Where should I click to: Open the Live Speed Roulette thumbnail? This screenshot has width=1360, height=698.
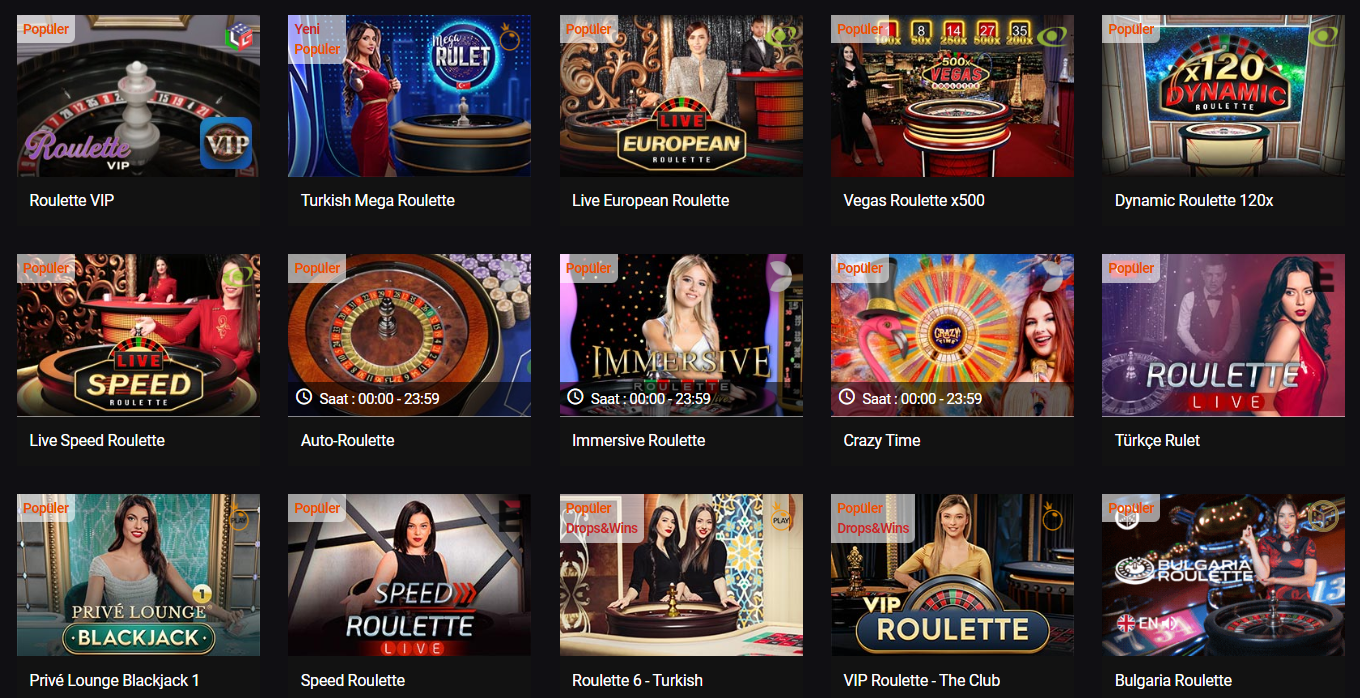pyautogui.click(x=138, y=335)
